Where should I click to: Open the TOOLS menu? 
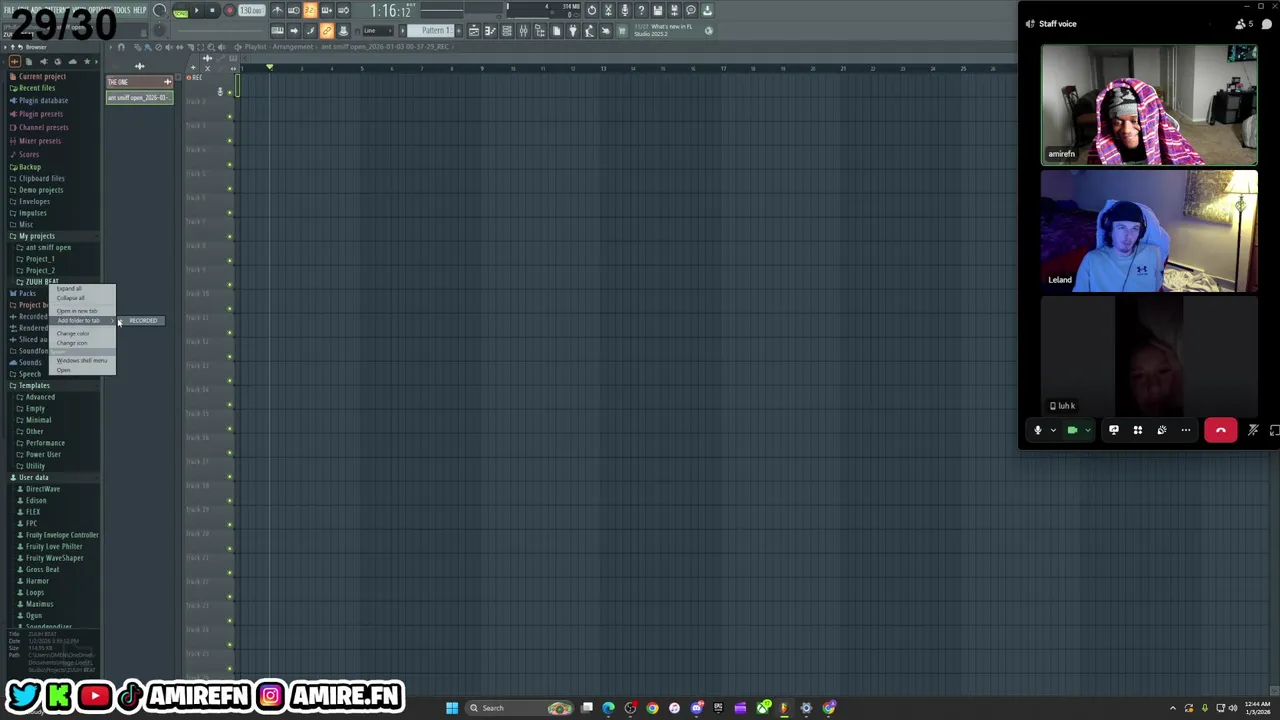(121, 10)
